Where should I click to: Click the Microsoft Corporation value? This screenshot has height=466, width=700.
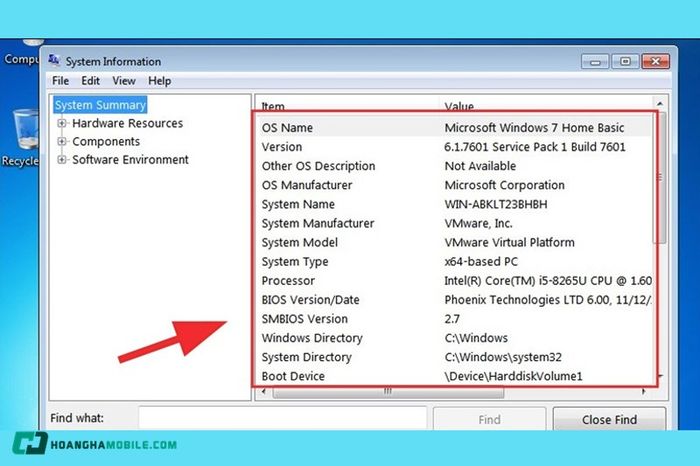504,185
